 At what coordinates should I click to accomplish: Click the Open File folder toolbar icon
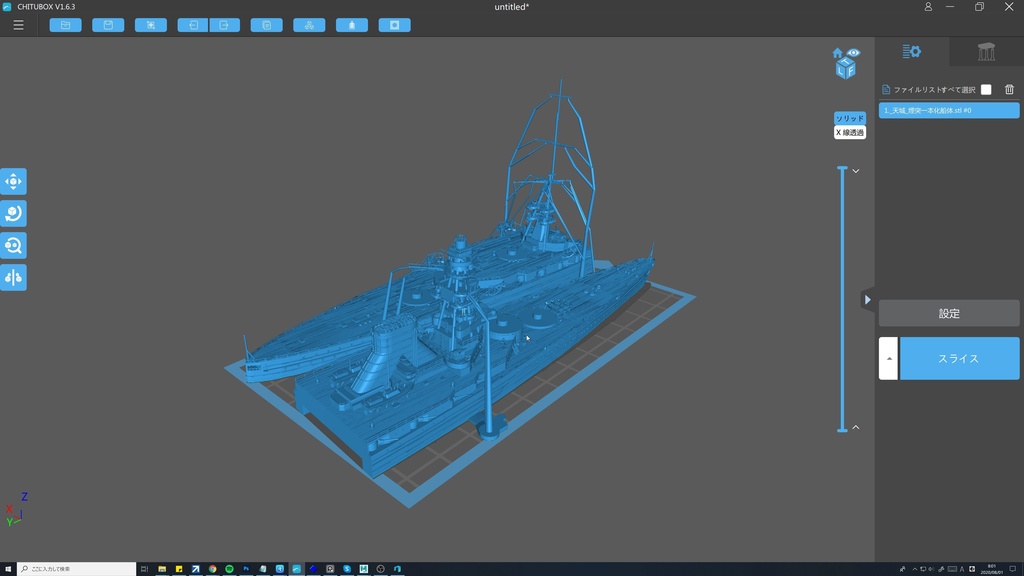[x=65, y=25]
